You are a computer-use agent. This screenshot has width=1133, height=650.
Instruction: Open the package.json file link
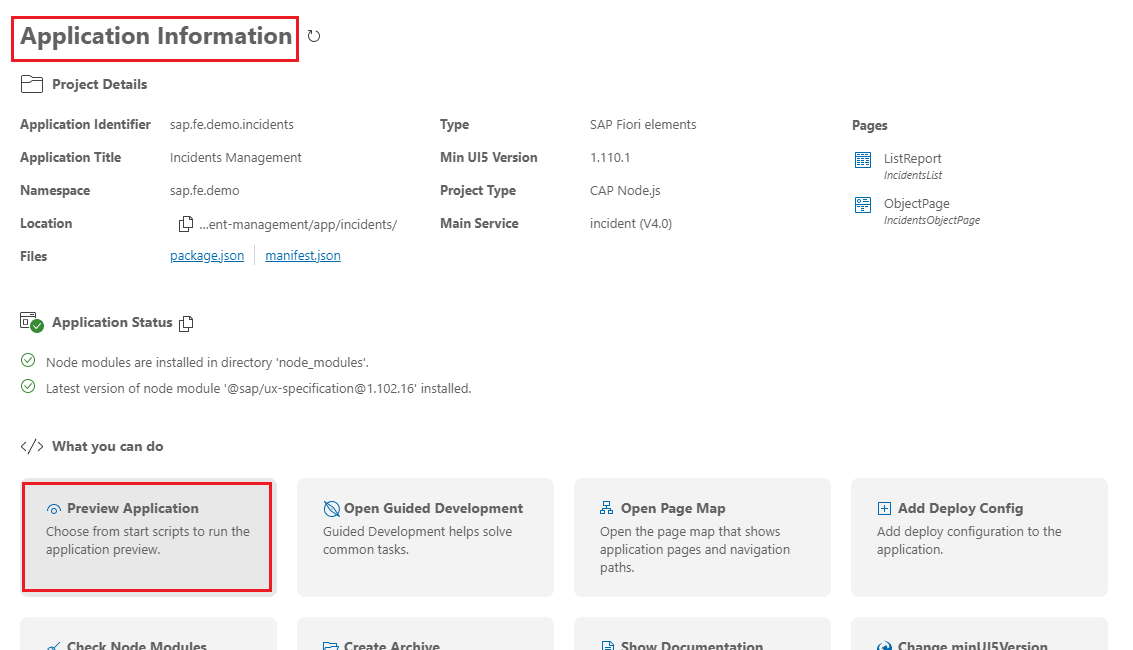[x=207, y=256]
